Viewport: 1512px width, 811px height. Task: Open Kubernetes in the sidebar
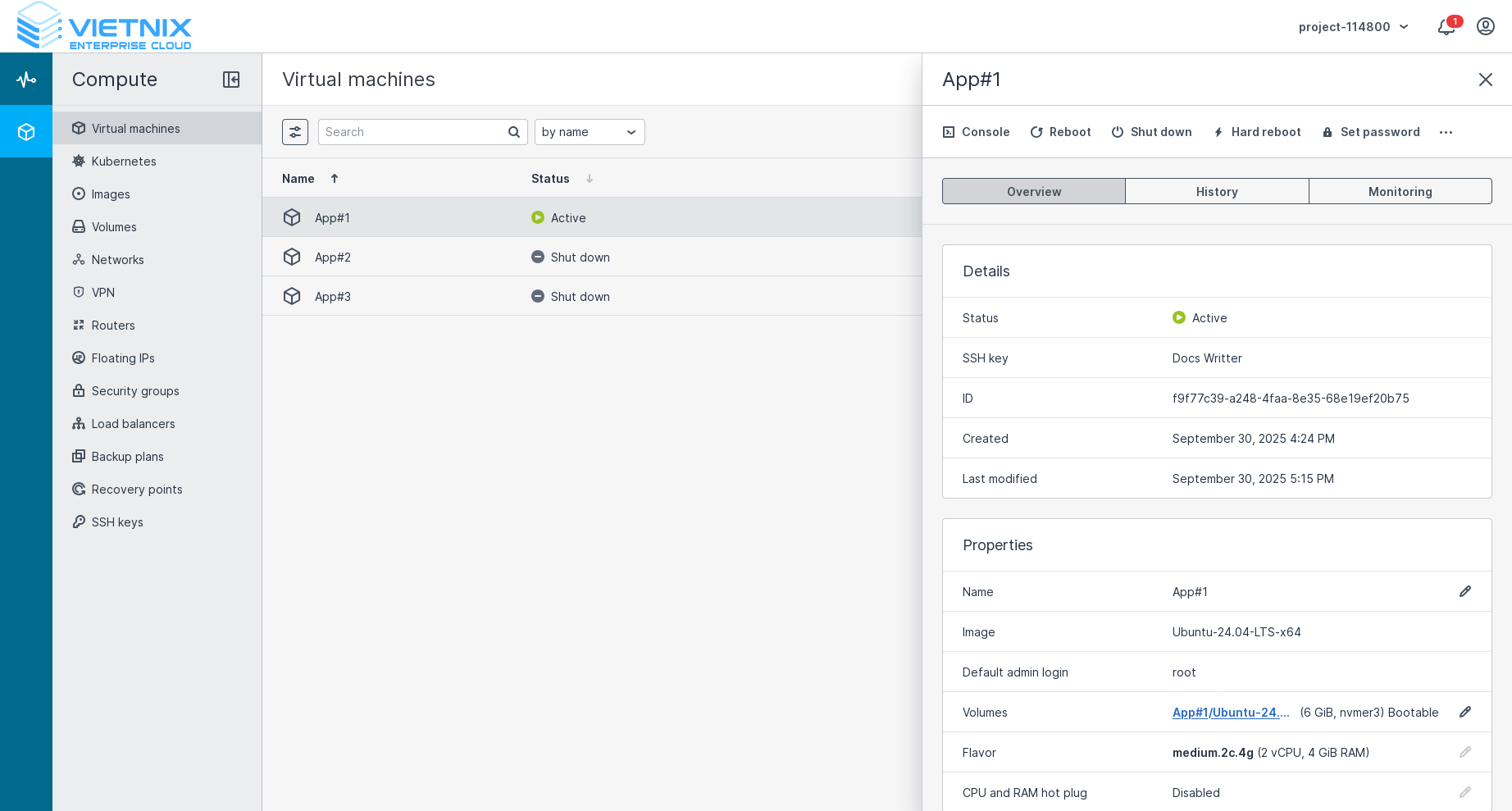(124, 162)
